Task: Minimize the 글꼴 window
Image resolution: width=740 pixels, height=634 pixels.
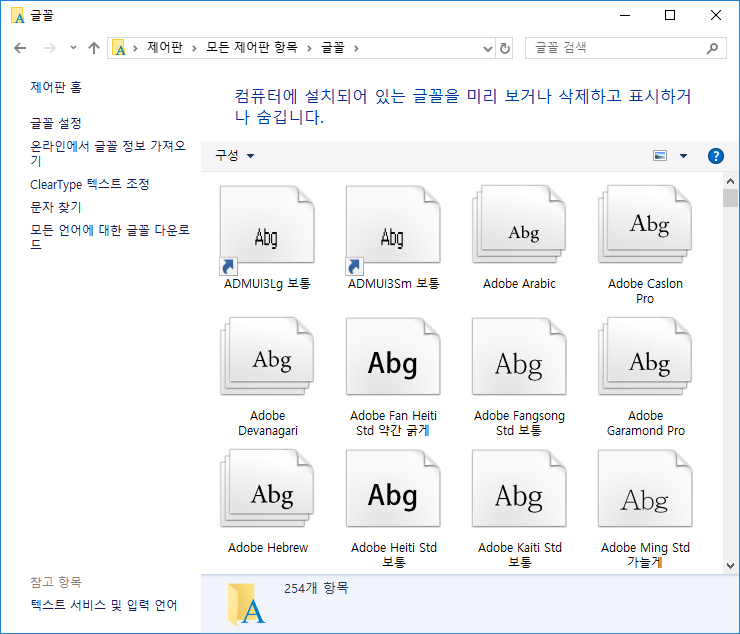Action: click(x=625, y=16)
